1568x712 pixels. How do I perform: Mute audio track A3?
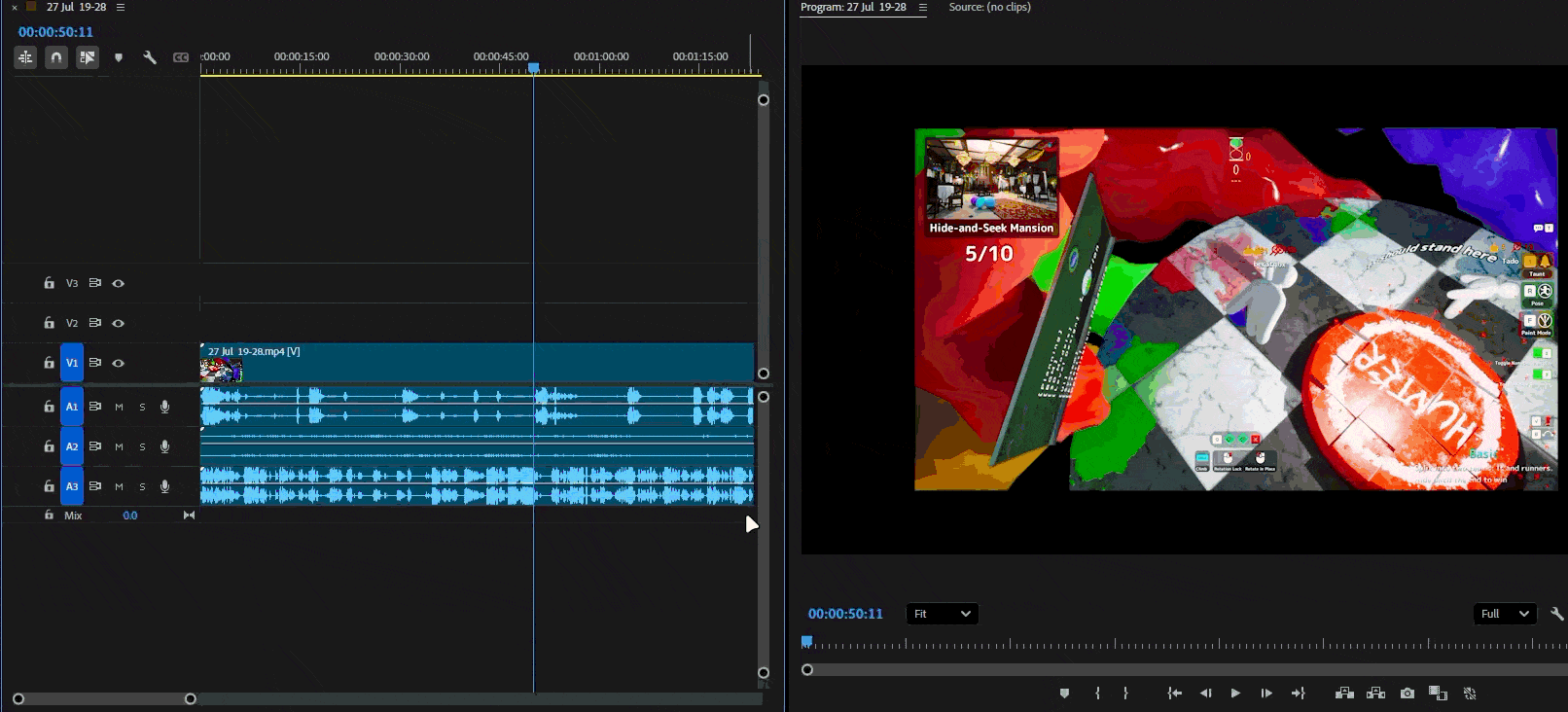tap(119, 486)
